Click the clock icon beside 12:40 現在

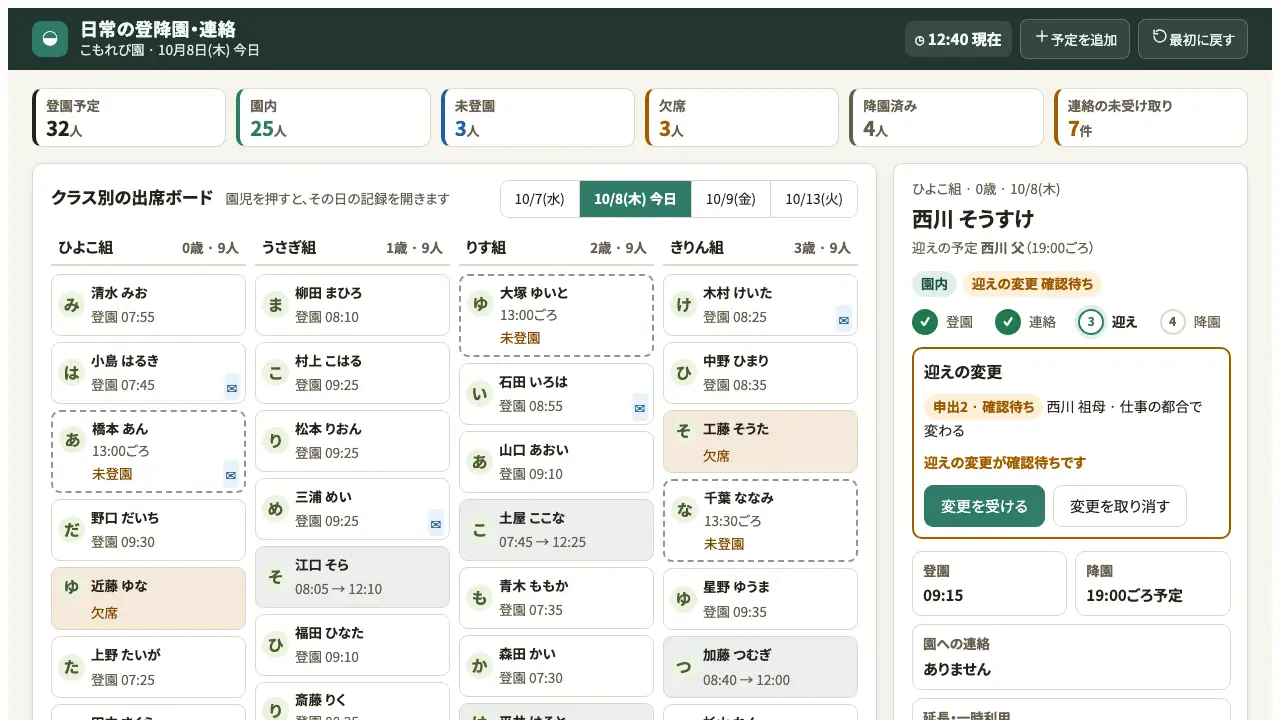(x=920, y=40)
